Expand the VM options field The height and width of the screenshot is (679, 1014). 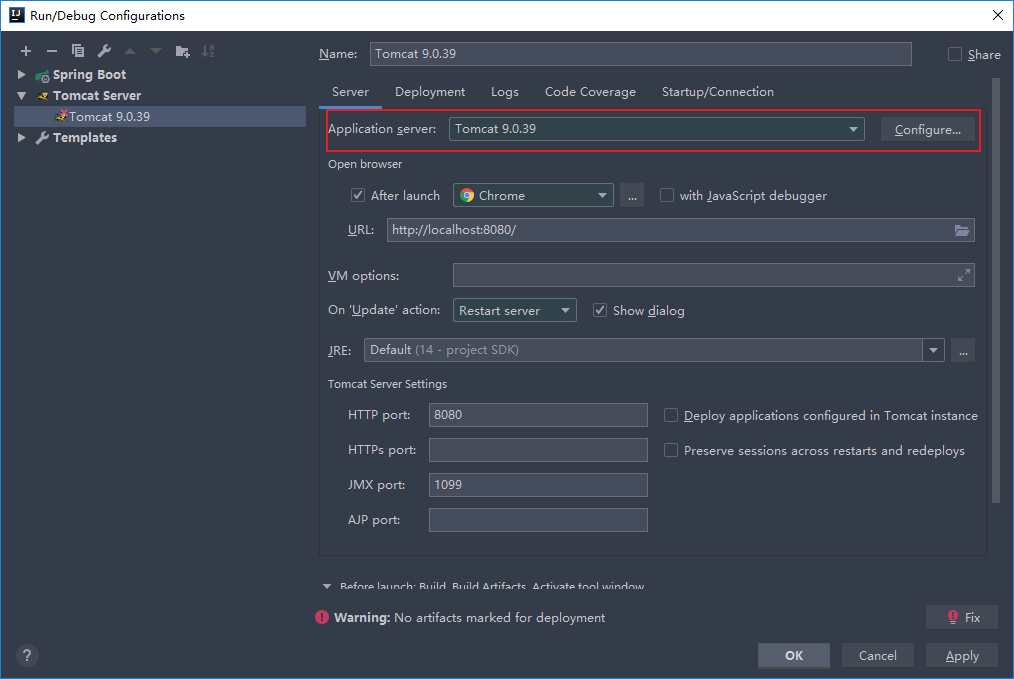[x=964, y=275]
